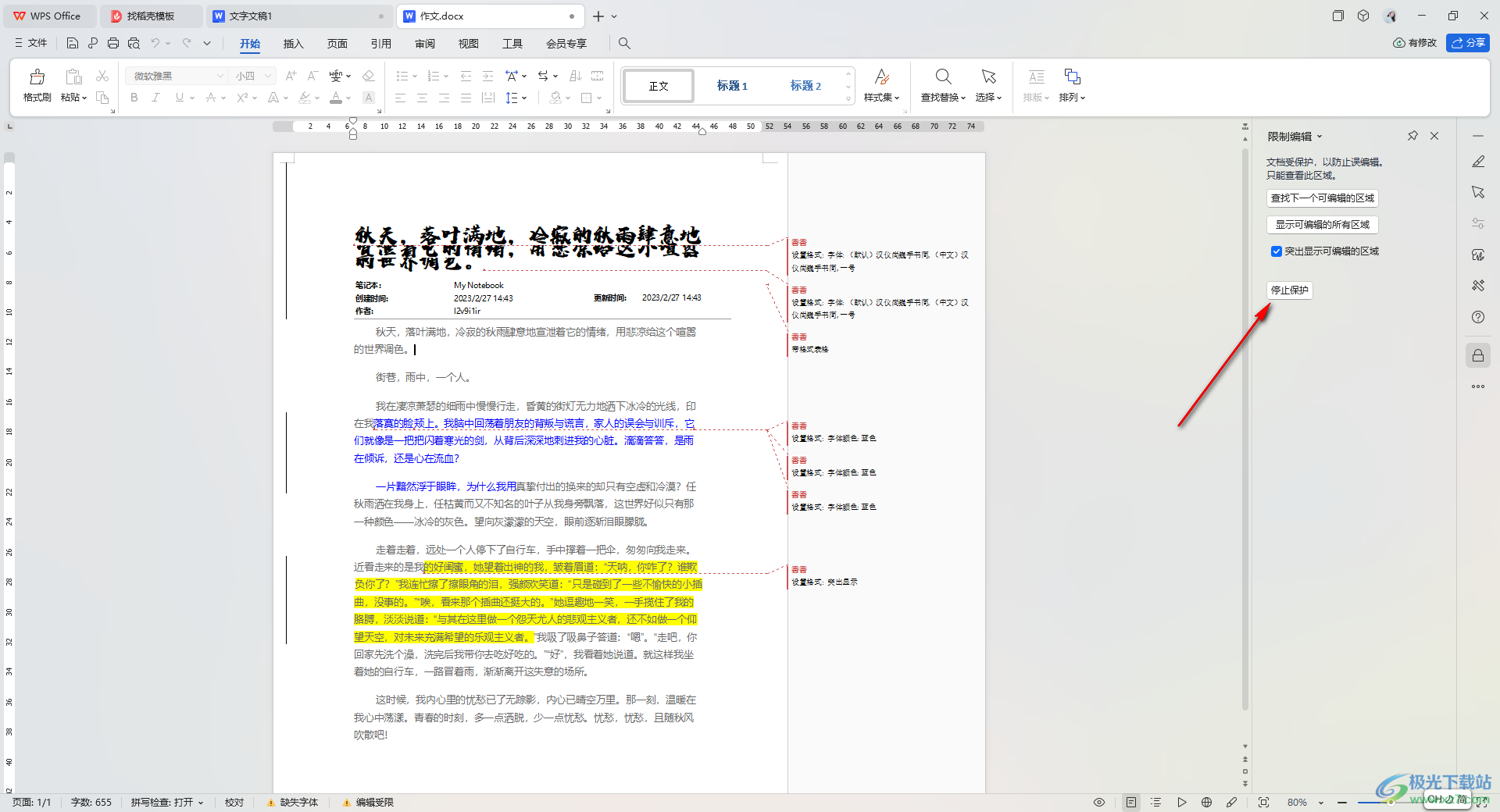Click 显示可编辑的所有区域 button
Screen dimensions: 1500x812
click(x=1322, y=225)
